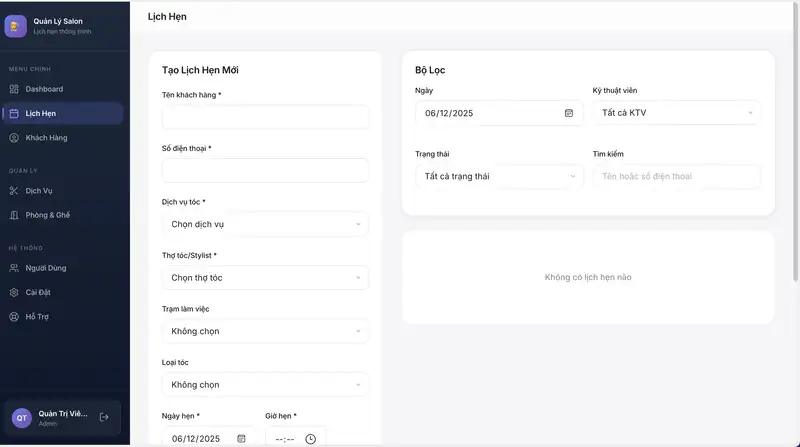
Task: Click the Tìm kiếm search box
Action: click(676, 176)
